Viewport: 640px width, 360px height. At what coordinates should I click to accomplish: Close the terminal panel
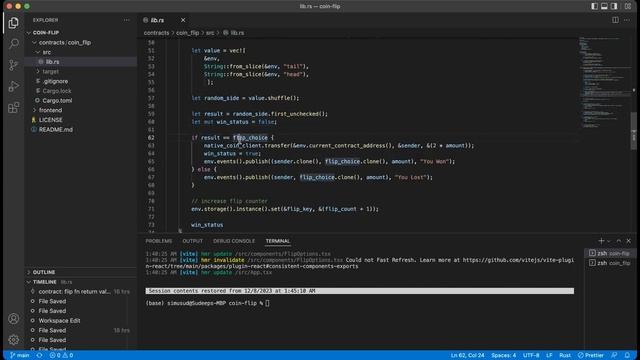(x=629, y=241)
